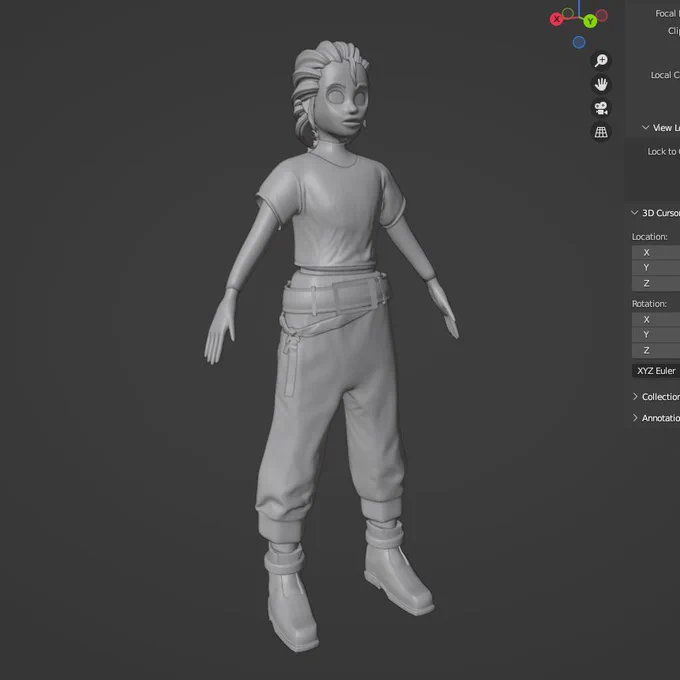Click the 'Lock to' label
The width and height of the screenshot is (680, 680).
(x=662, y=152)
